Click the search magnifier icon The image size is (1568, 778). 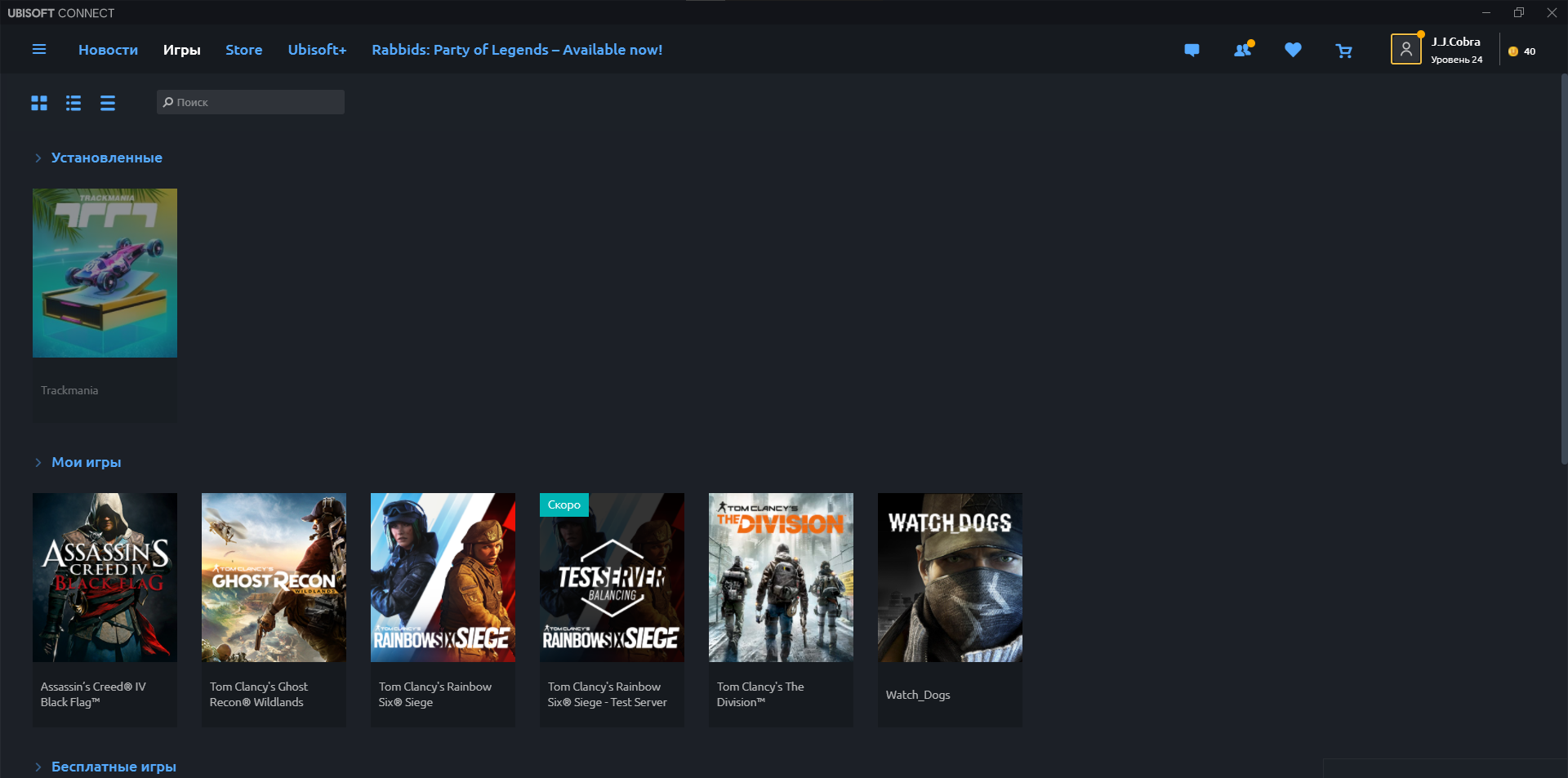168,102
